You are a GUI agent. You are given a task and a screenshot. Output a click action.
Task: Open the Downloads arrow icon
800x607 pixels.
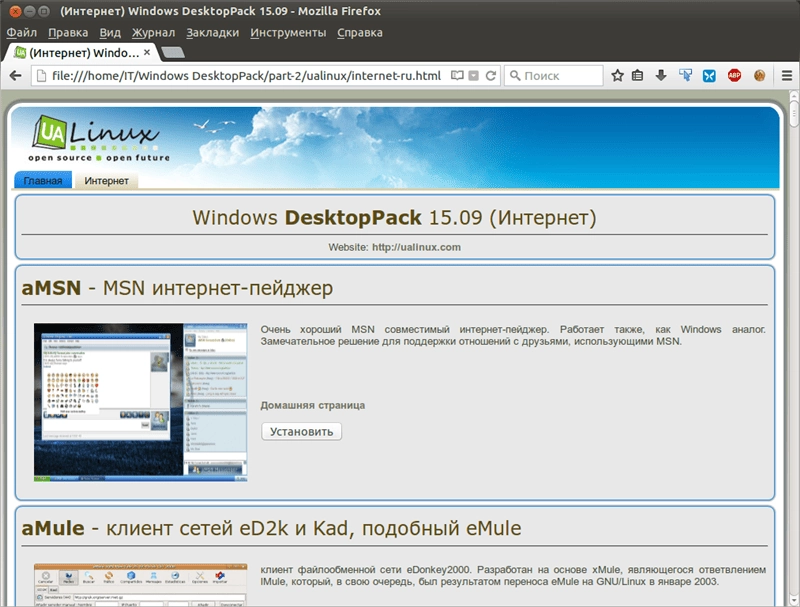[x=661, y=75]
